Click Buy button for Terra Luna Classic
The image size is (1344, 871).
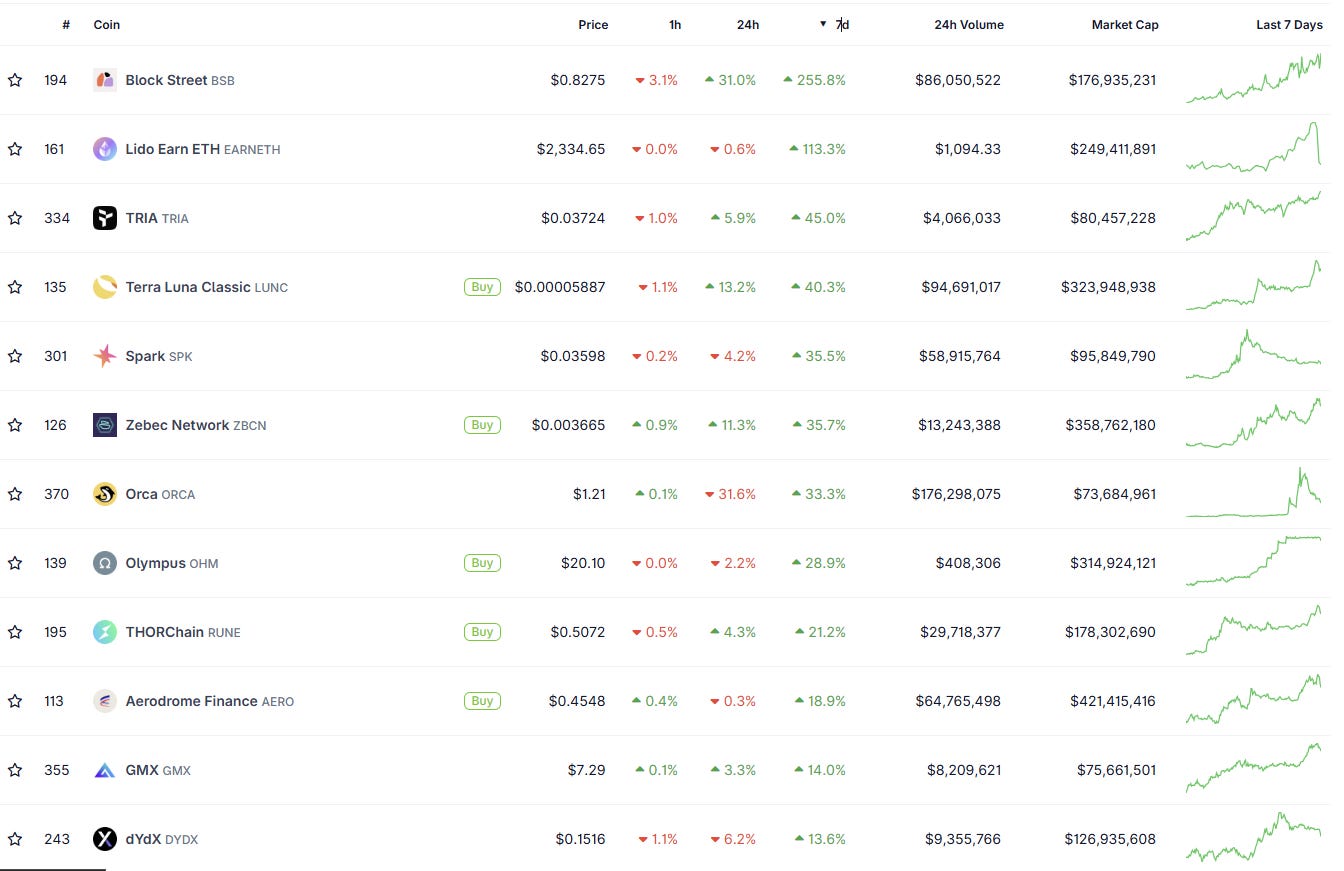coord(482,287)
